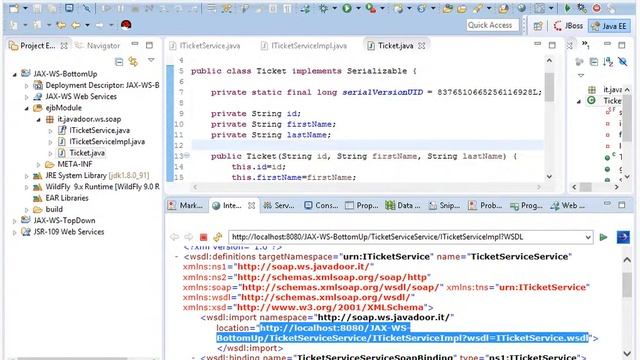Viewport: 640px width, 360px height.
Task: Click the Run External Tools icon
Action: click(x=371, y=8)
